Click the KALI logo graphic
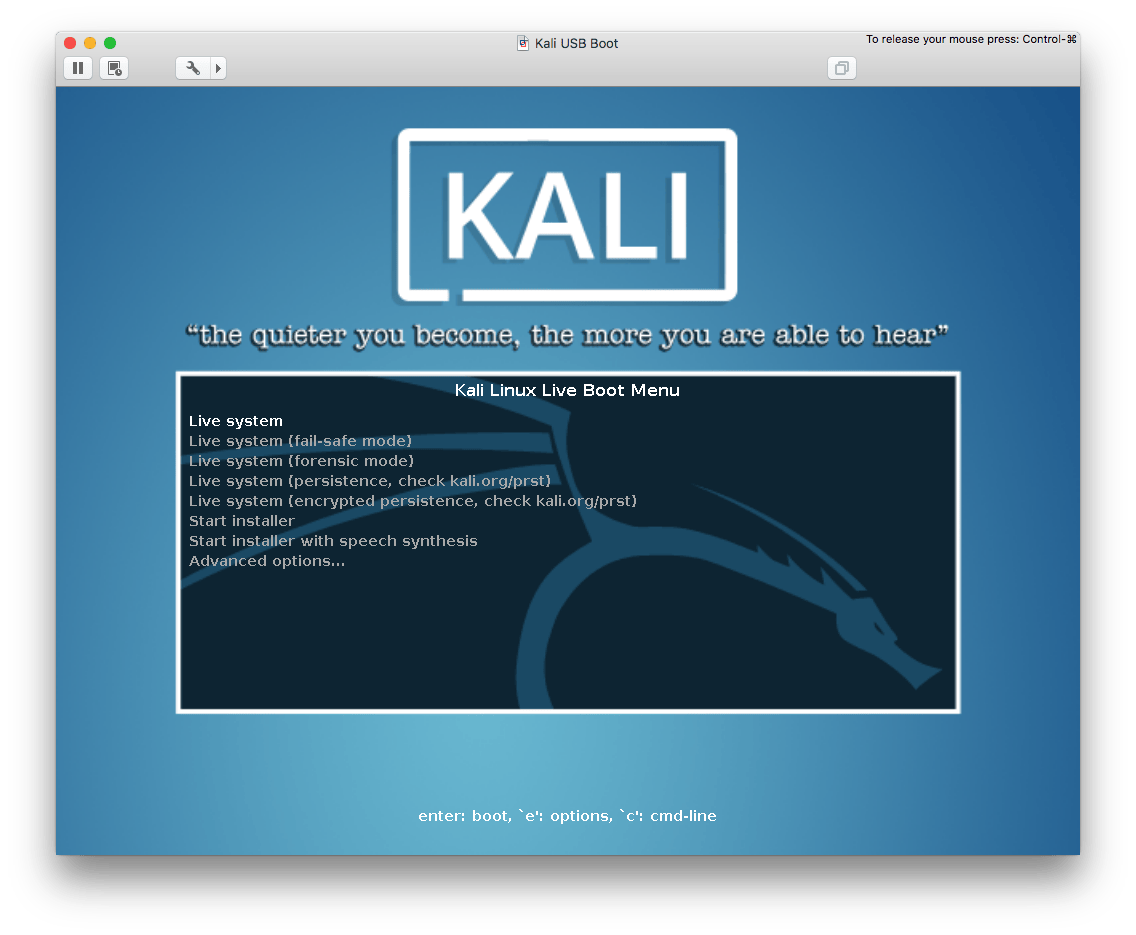The height and width of the screenshot is (935, 1136). [x=567, y=215]
